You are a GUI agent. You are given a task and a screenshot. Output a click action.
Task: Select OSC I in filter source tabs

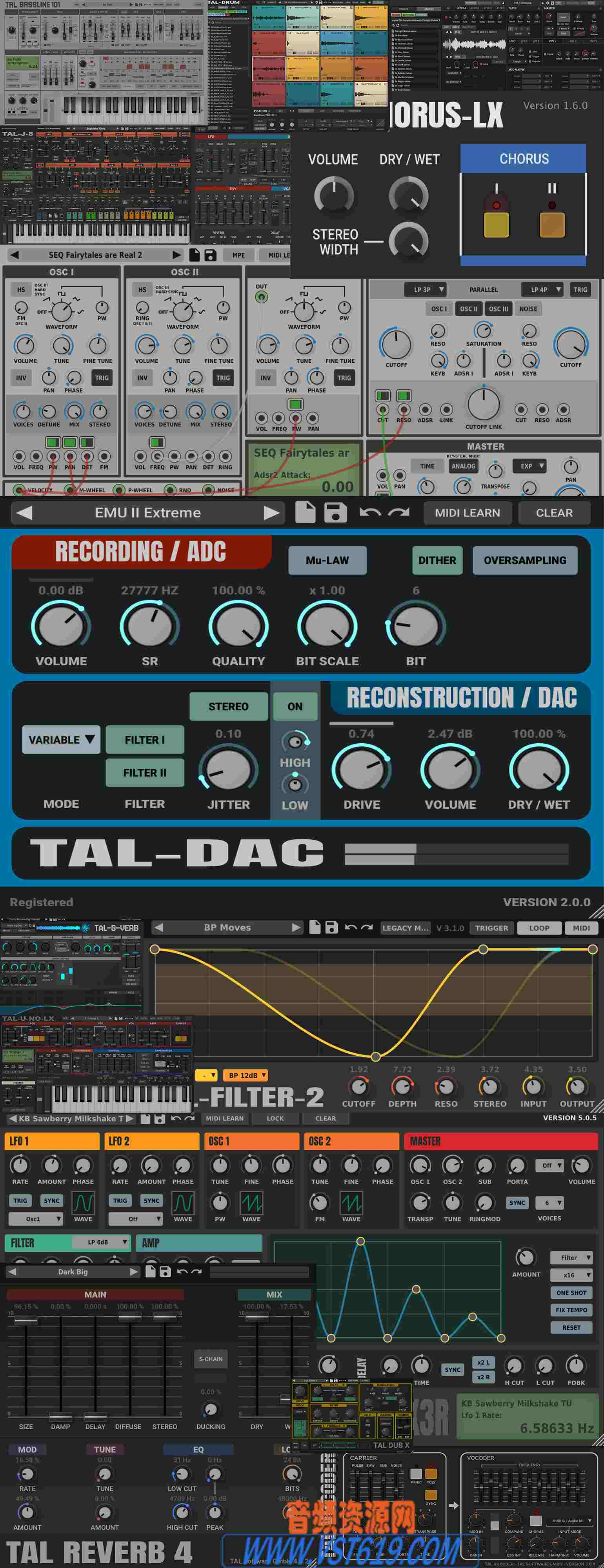(x=439, y=309)
